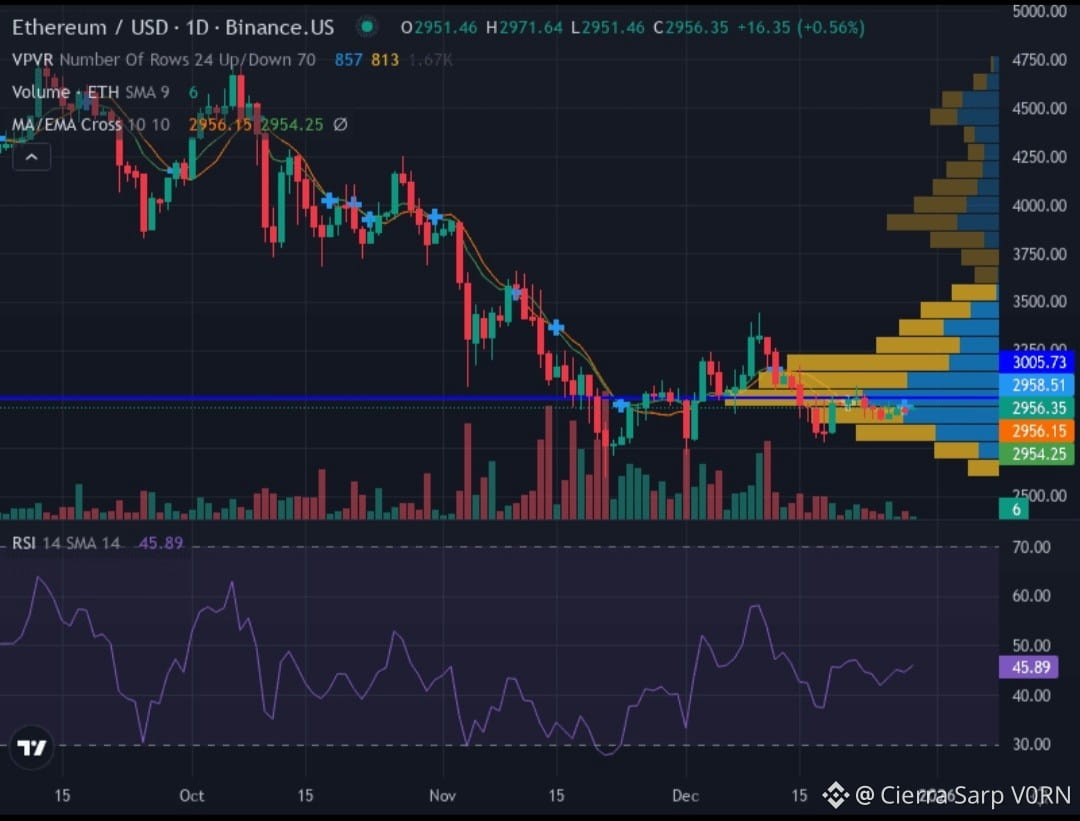Viewport: 1080px width, 821px height.
Task: Click the RSI legend value 45.89
Action: tap(160, 543)
